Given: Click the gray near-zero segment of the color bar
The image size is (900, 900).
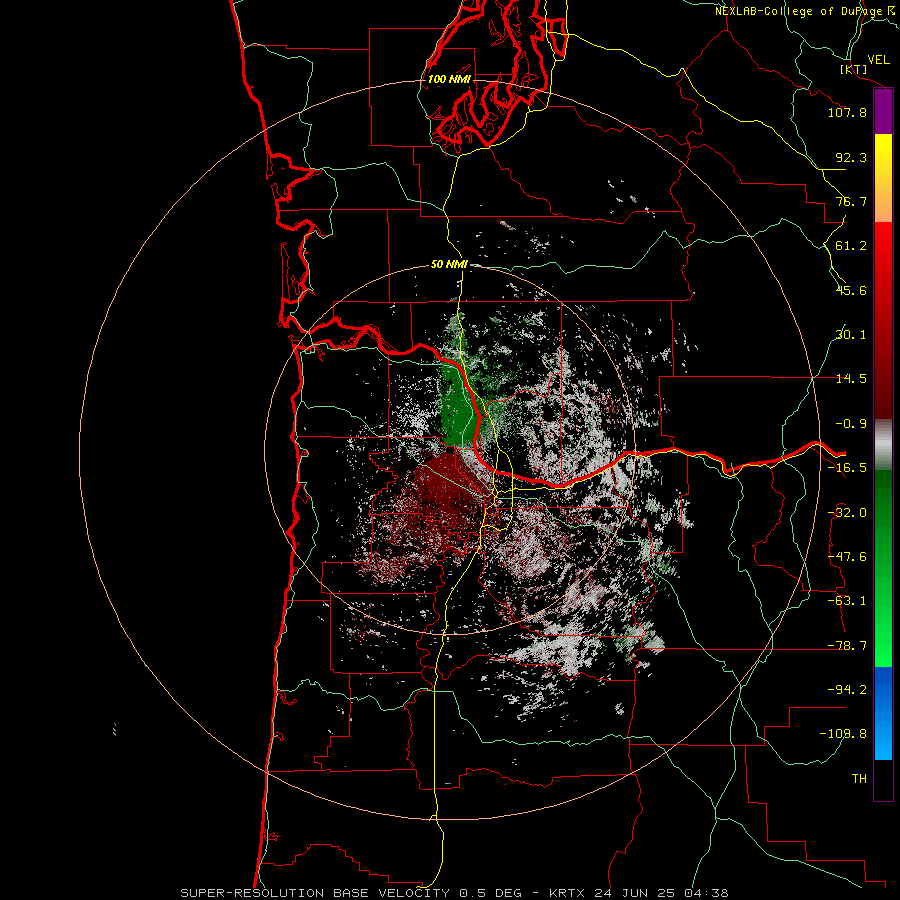Looking at the screenshot, I should tap(883, 444).
